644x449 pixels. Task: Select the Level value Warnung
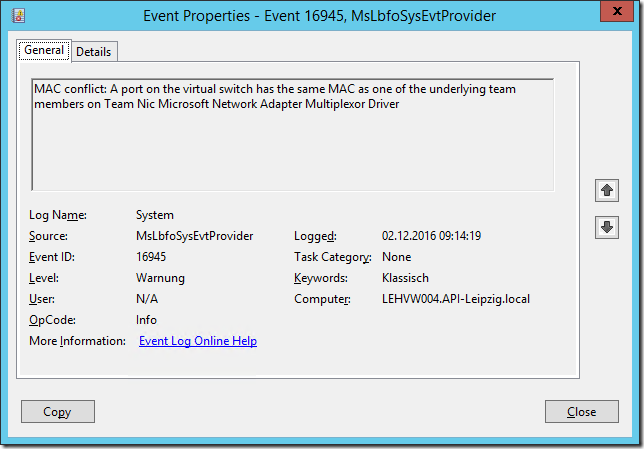(161, 278)
